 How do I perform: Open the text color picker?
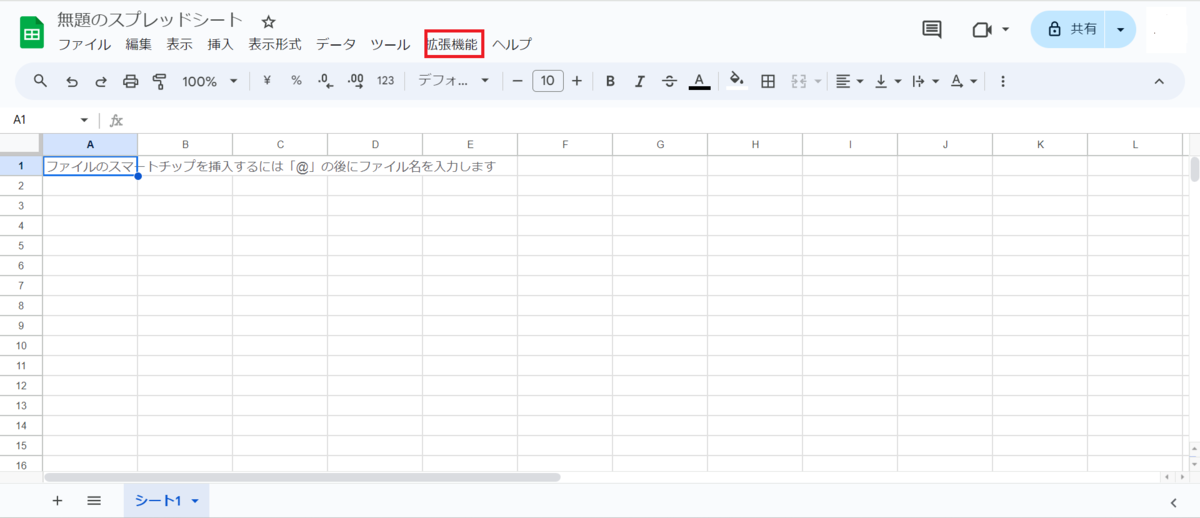pos(699,81)
